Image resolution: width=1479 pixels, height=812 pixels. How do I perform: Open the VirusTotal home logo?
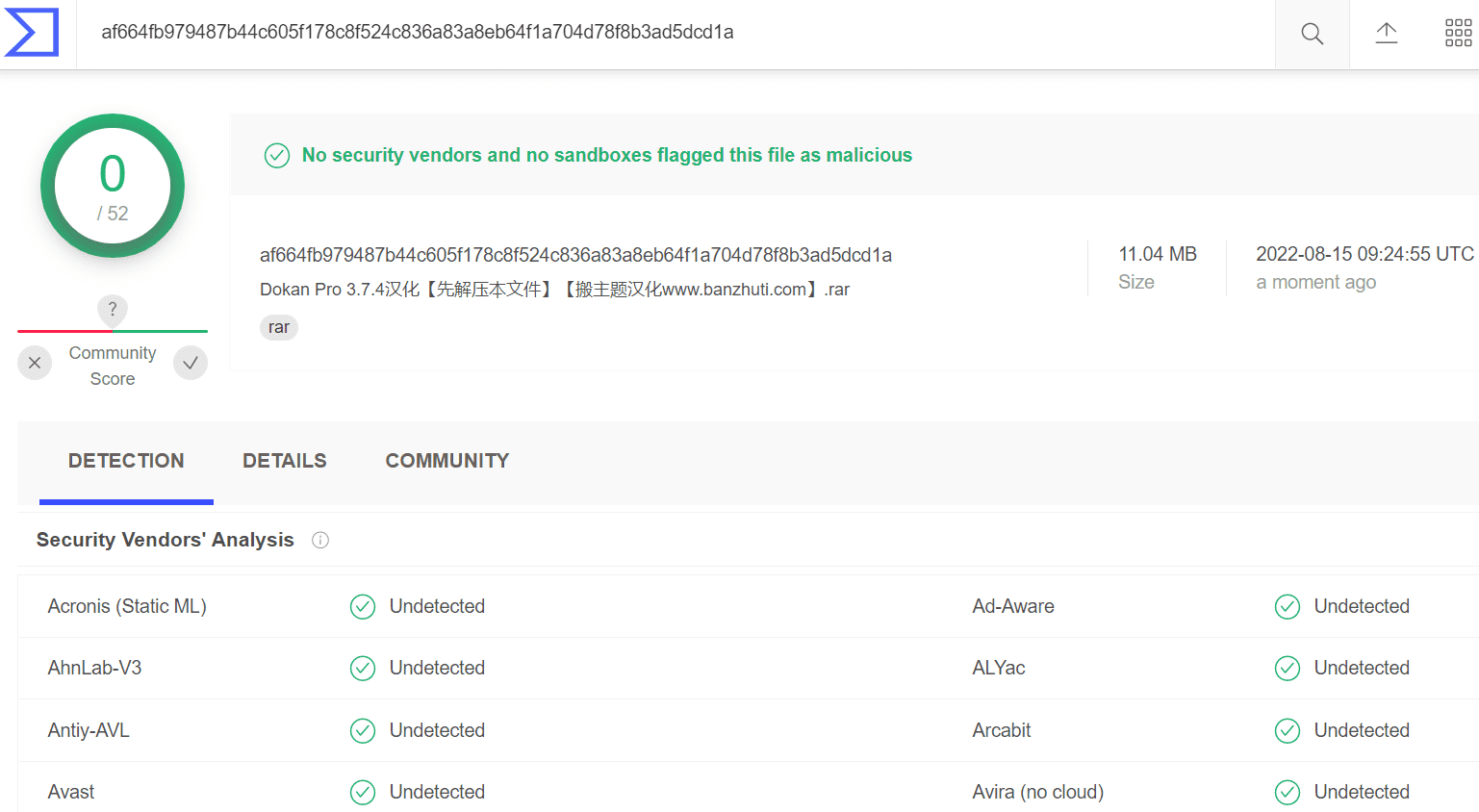coord(32,32)
